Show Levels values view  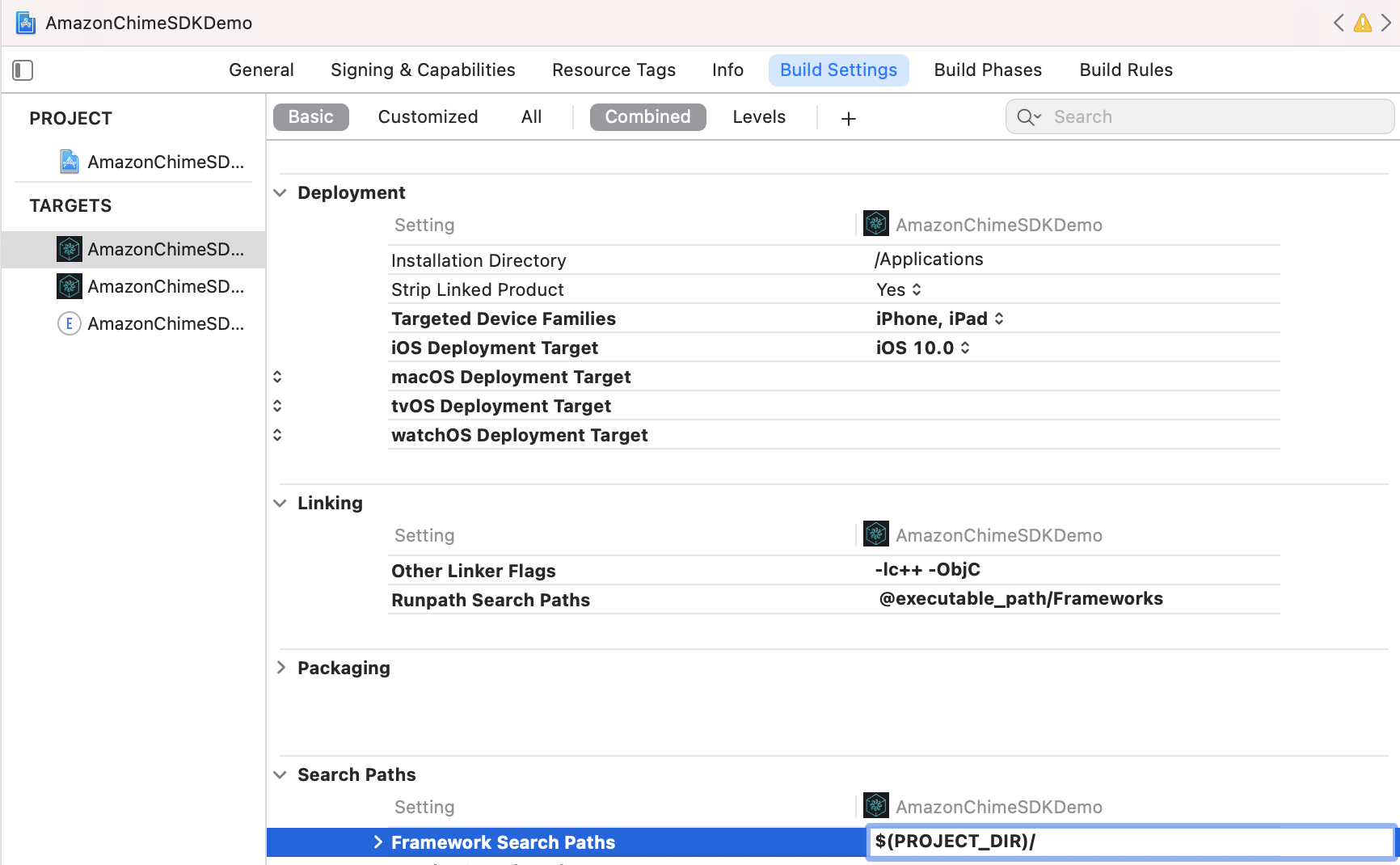pyautogui.click(x=759, y=117)
